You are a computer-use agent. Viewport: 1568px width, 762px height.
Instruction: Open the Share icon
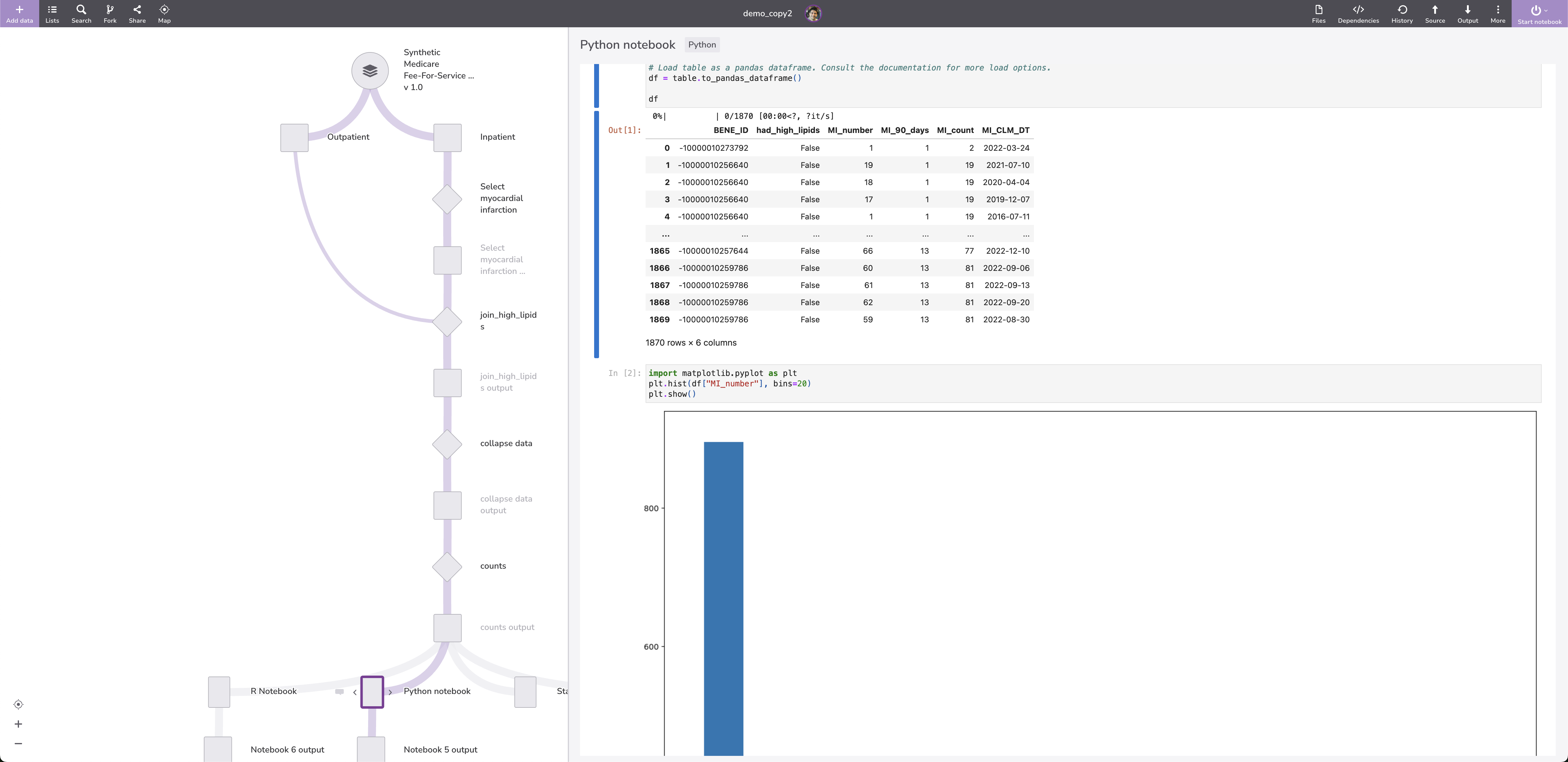coord(137,10)
